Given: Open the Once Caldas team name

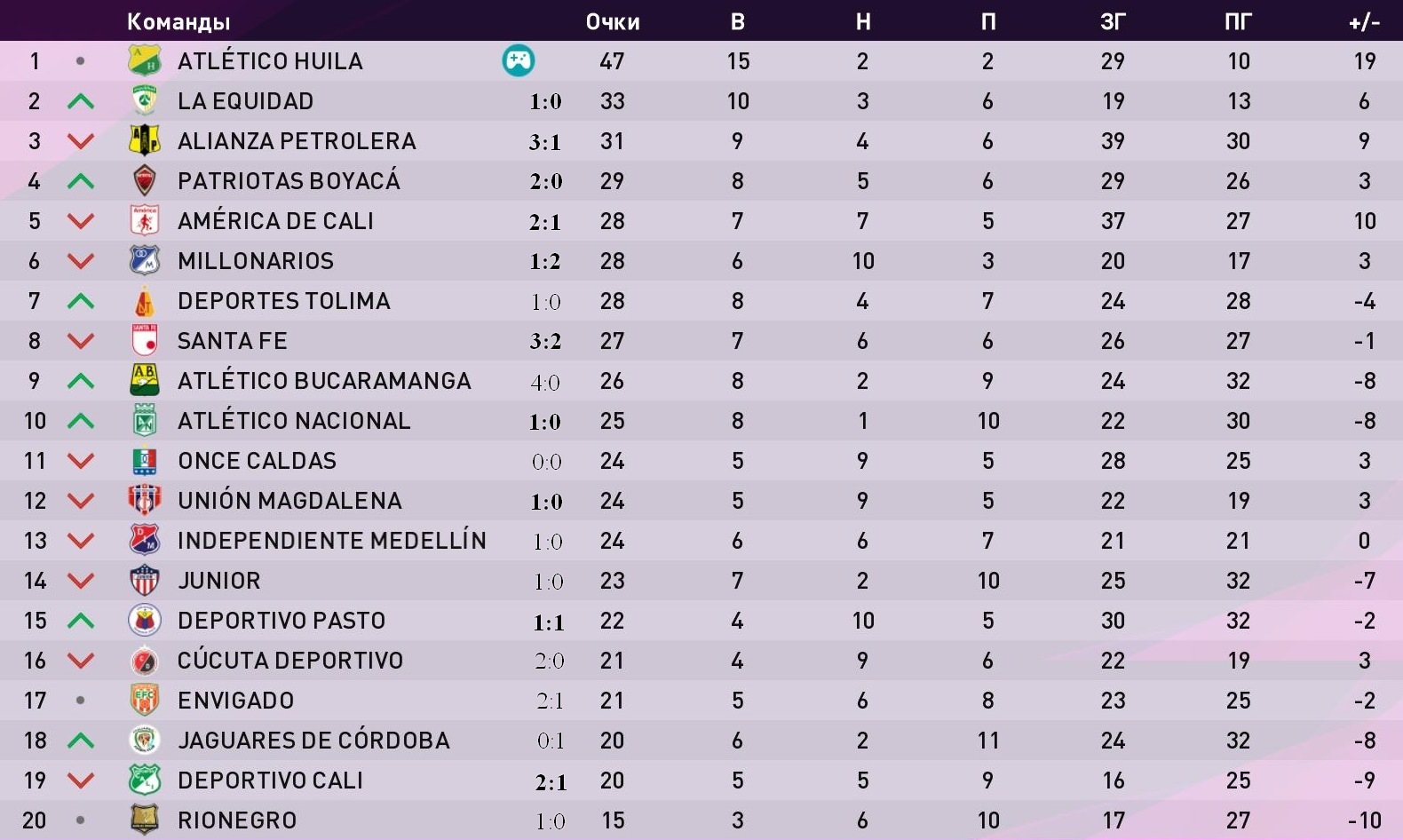Looking at the screenshot, I should coord(257,461).
